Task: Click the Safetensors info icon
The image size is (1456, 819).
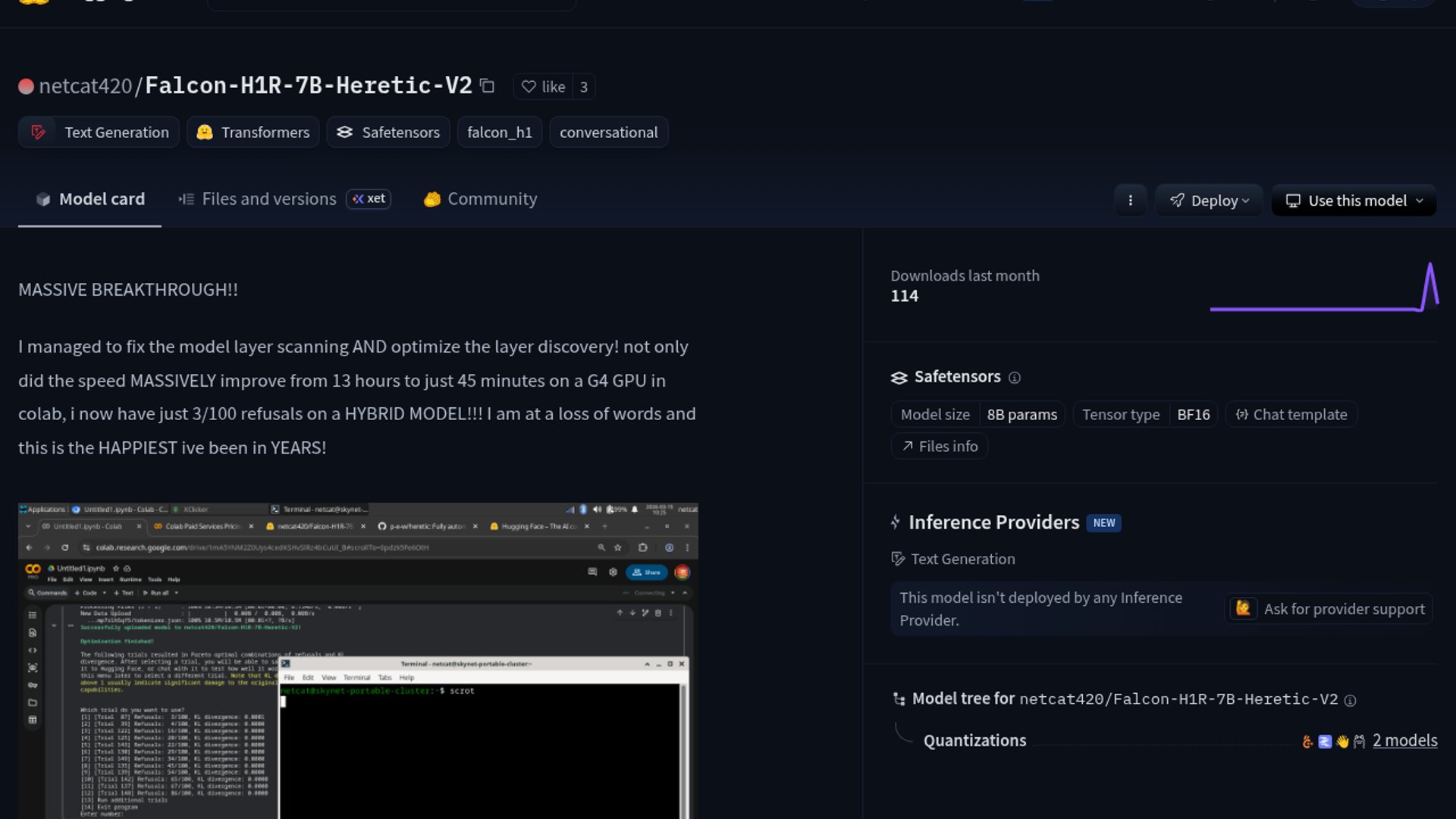Action: coord(1015,378)
